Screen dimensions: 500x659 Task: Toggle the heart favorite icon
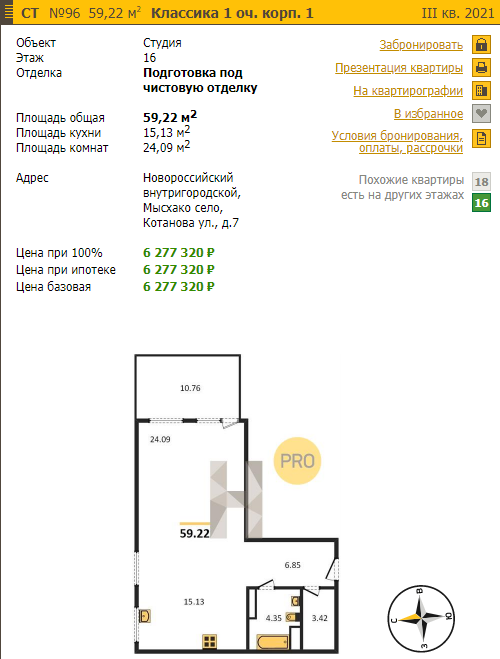click(x=481, y=113)
